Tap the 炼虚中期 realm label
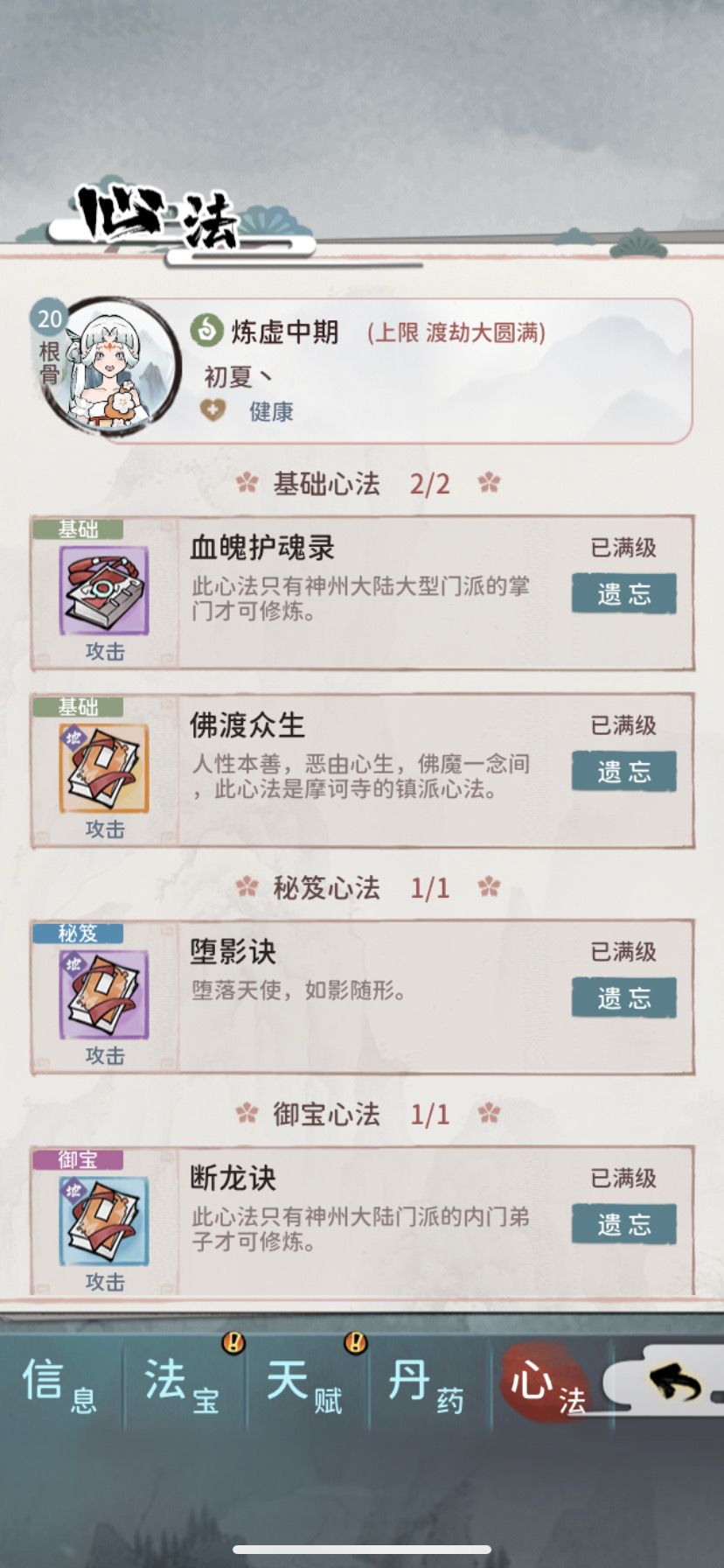 pos(284,332)
